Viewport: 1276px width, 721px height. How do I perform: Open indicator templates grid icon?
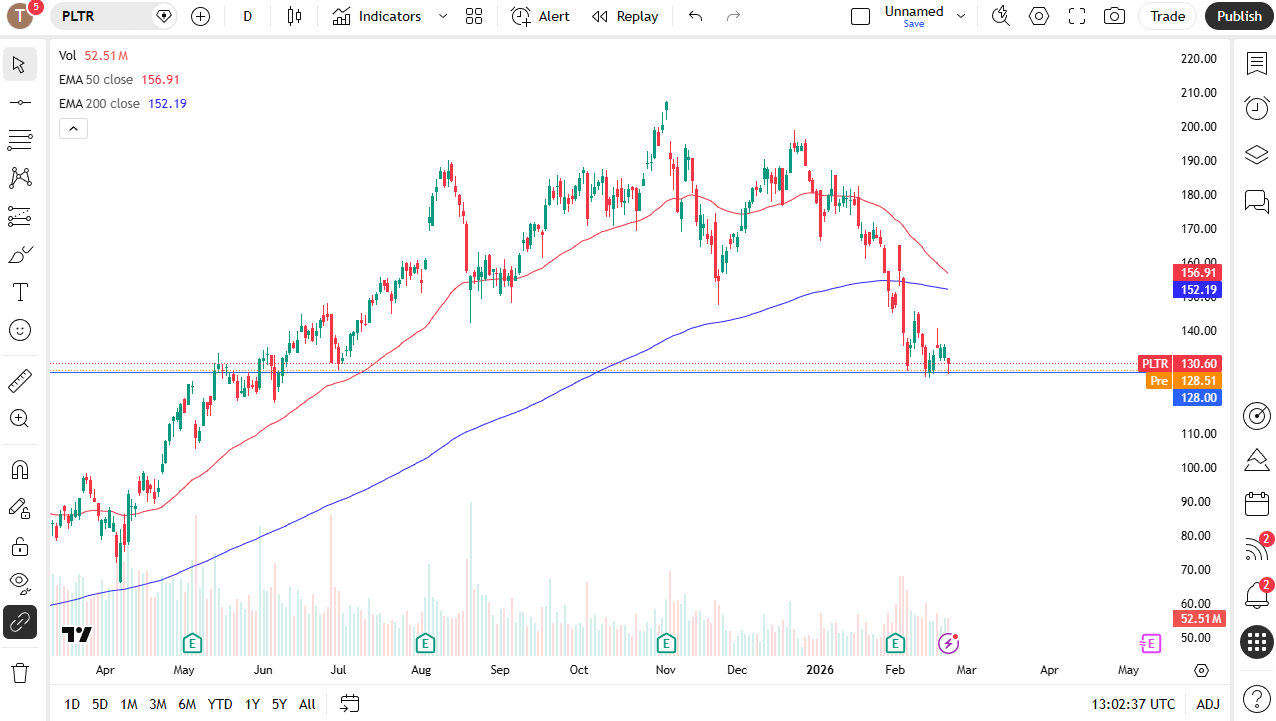coord(474,16)
